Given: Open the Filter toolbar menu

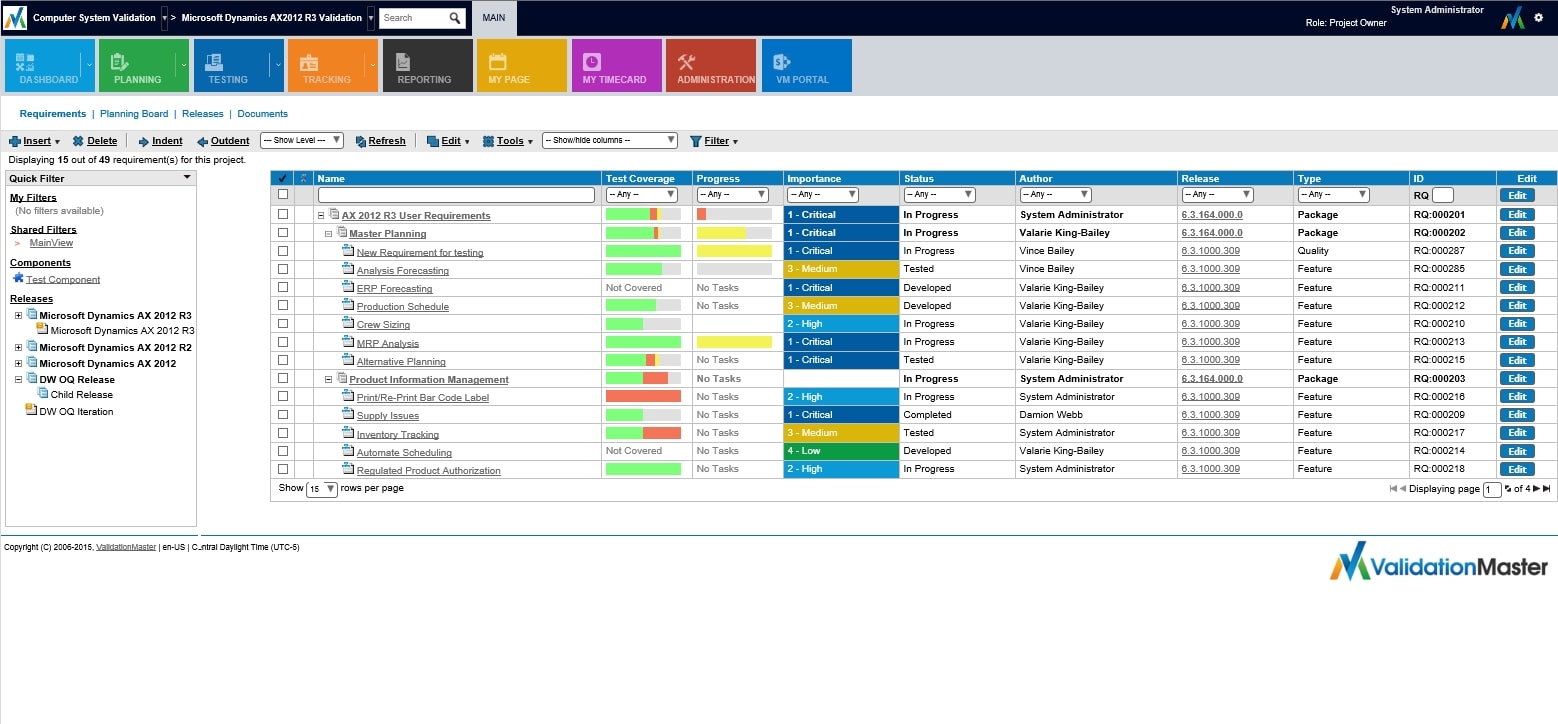Looking at the screenshot, I should click(714, 141).
